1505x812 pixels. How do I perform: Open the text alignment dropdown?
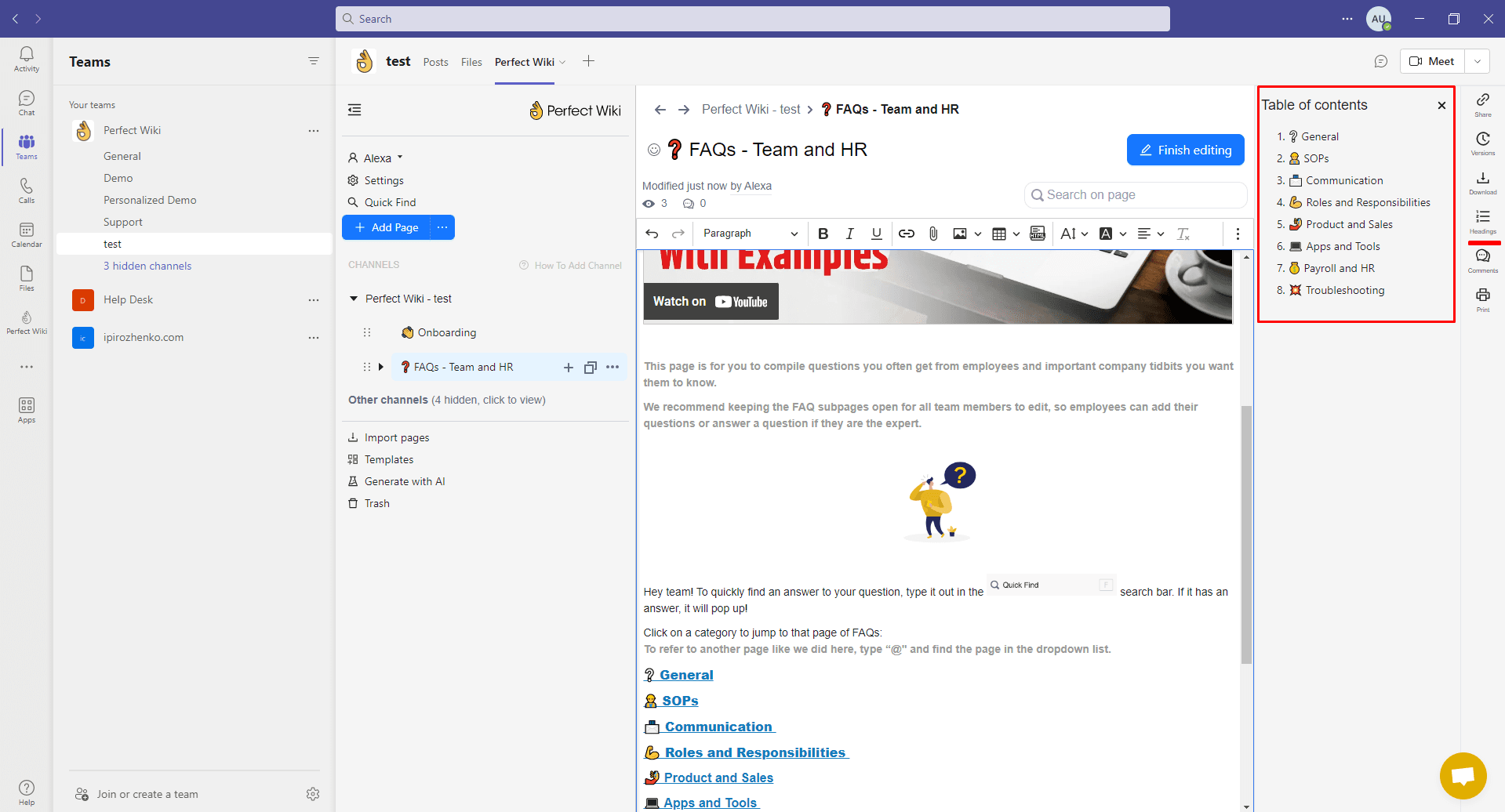(x=1151, y=234)
